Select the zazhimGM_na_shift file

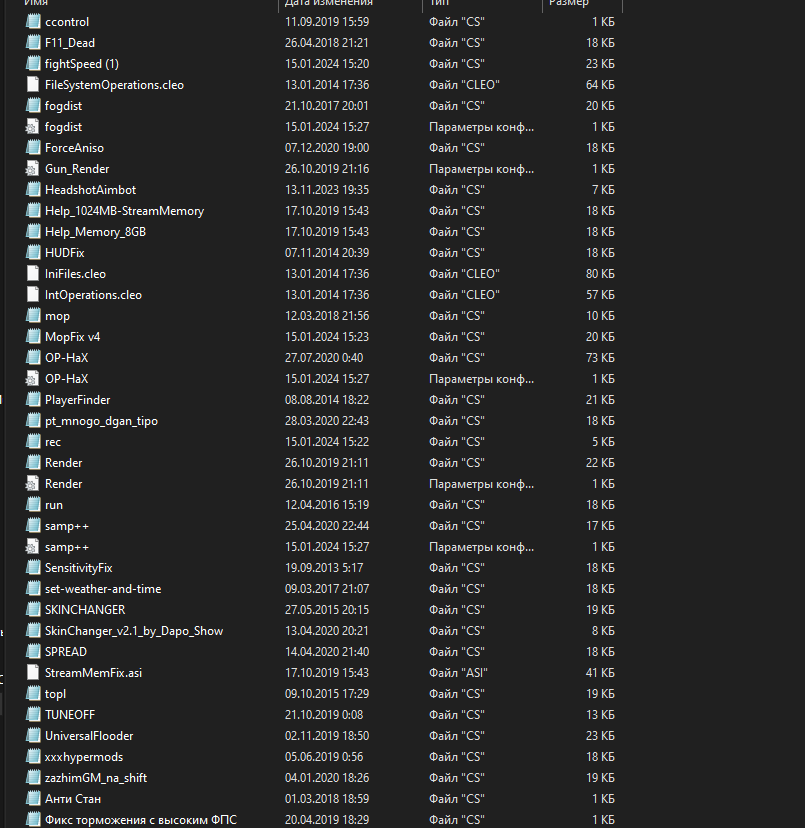coord(96,778)
